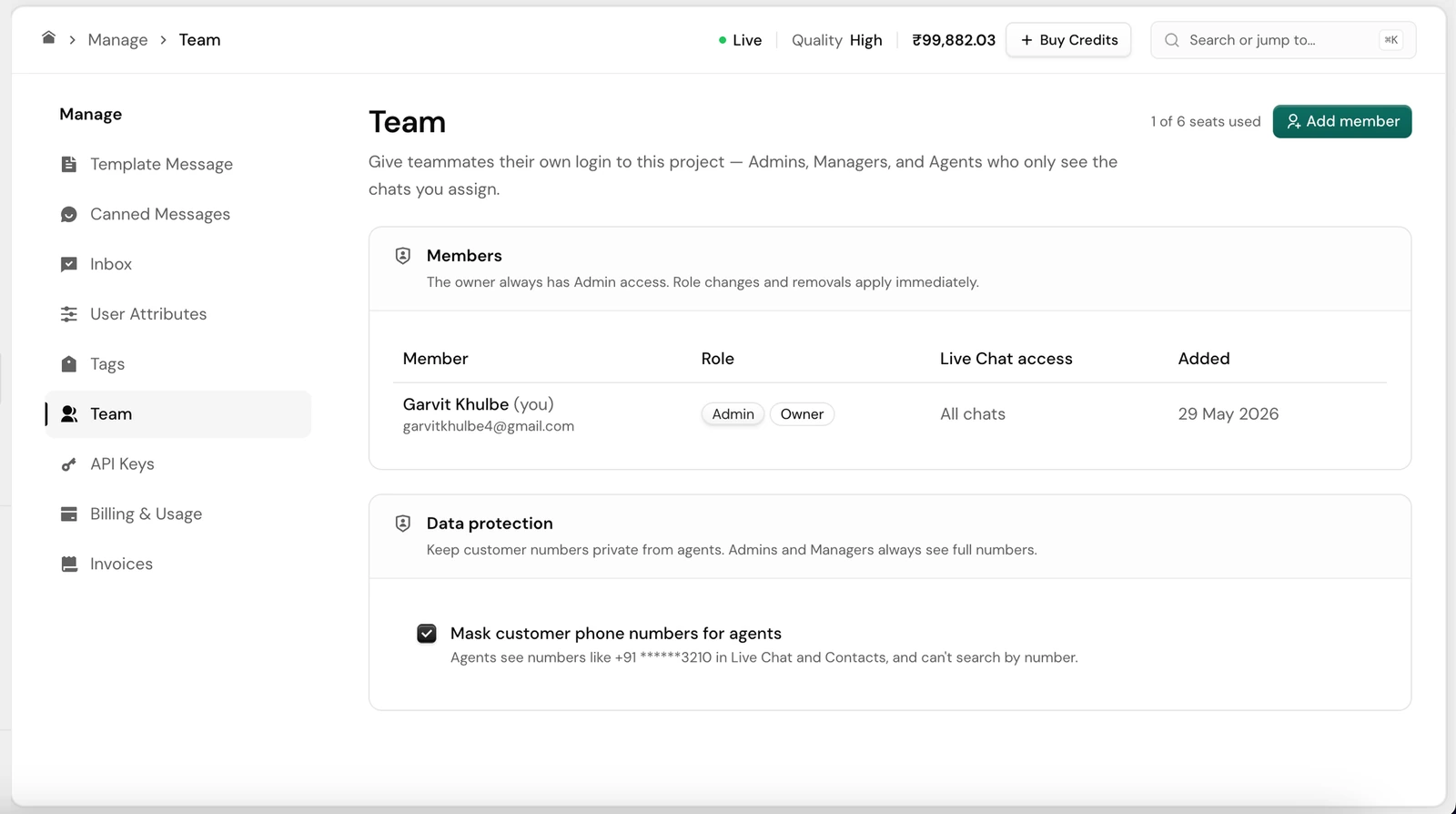Click the Role column header
The image size is (1456, 814).
pyautogui.click(x=718, y=359)
